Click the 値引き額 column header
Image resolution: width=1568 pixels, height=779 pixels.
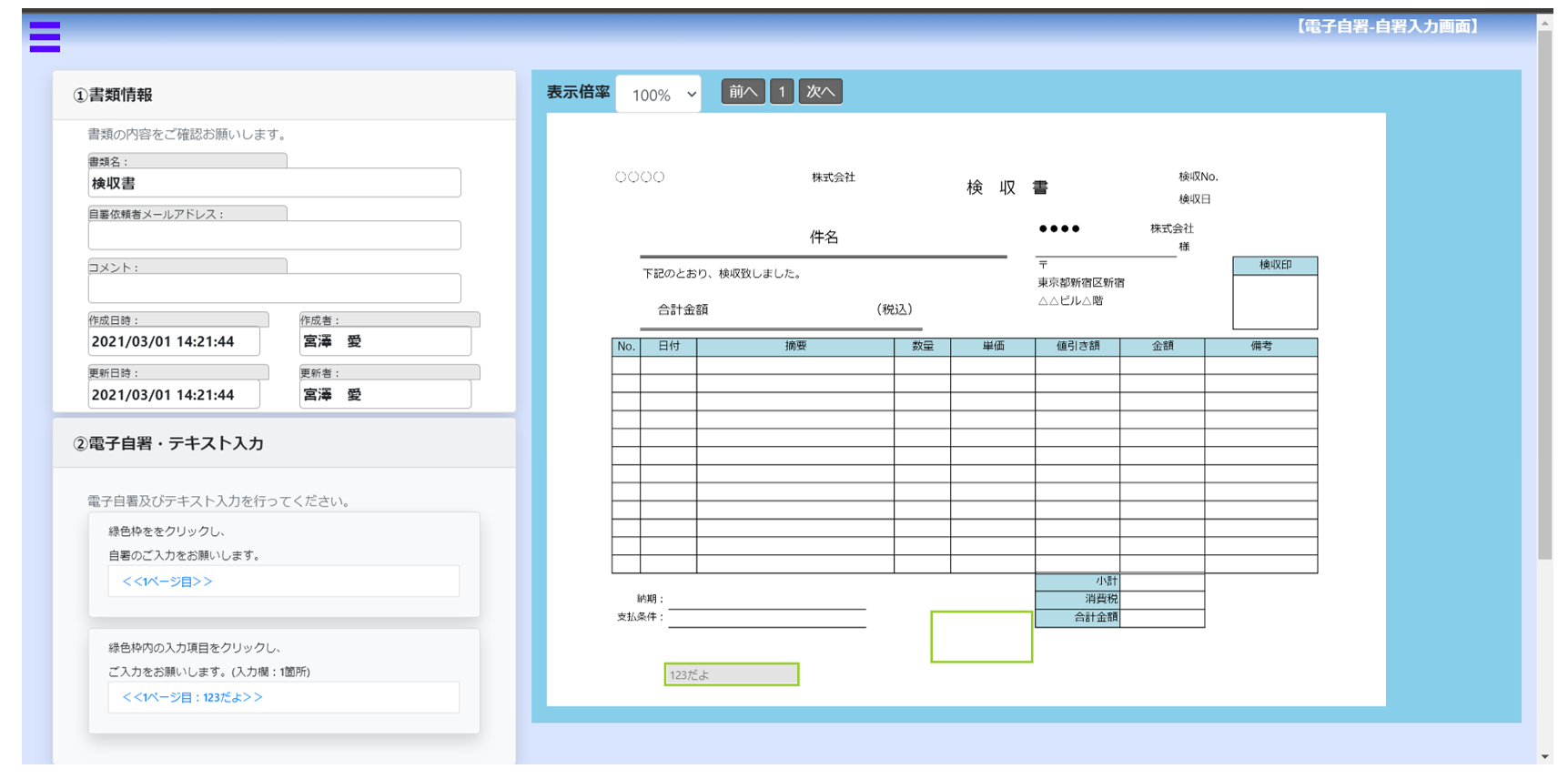point(1077,347)
